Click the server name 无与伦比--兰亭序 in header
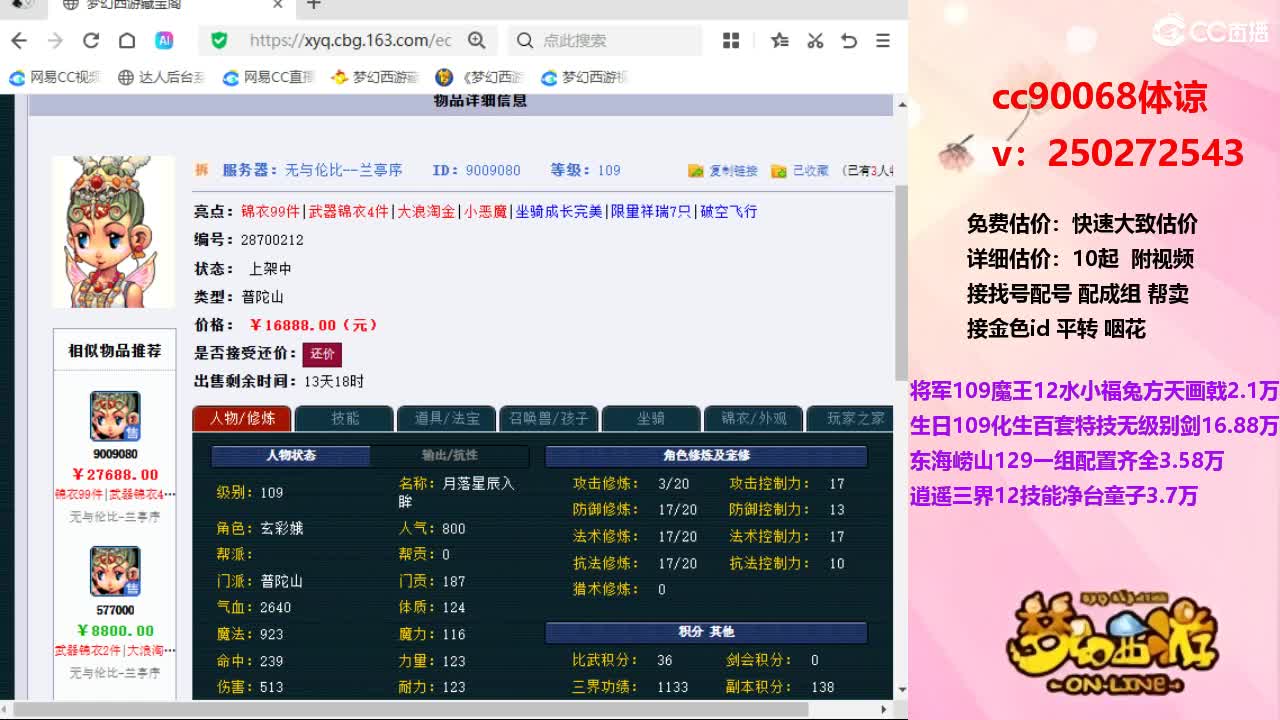The height and width of the screenshot is (720, 1280). click(x=344, y=170)
